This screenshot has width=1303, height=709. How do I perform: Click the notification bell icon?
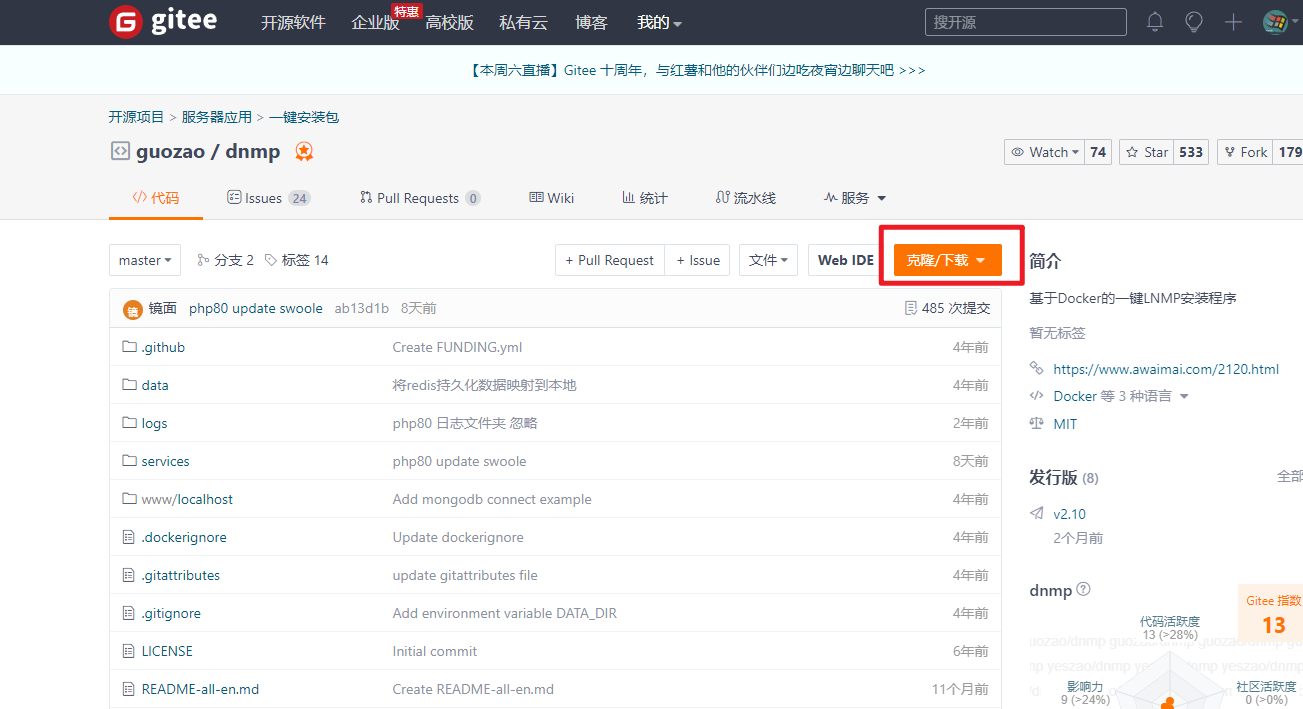tap(1154, 21)
